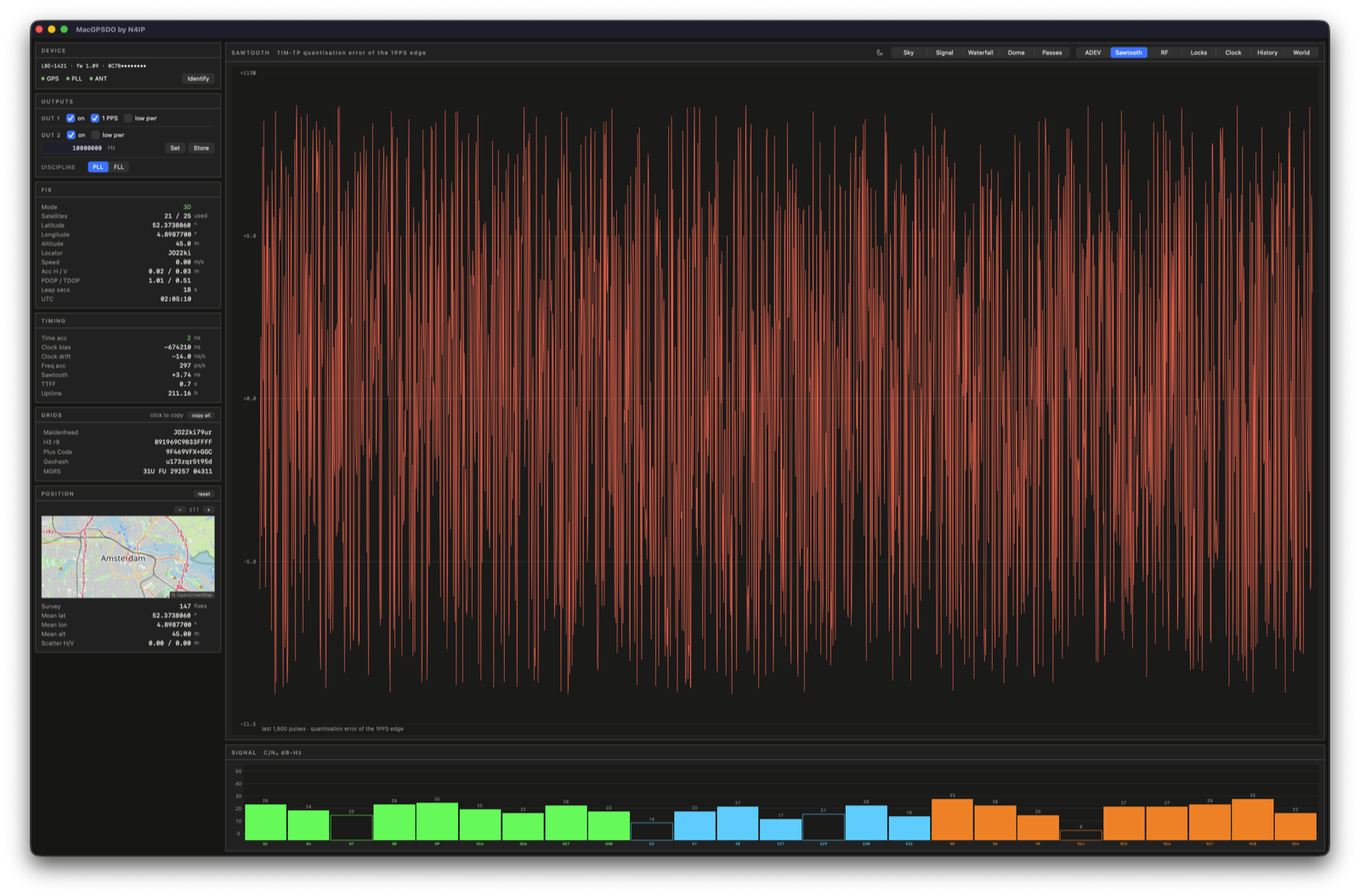Click the Longitude value 4.8987700
Screen dimensions: 1360x896
(x=174, y=235)
